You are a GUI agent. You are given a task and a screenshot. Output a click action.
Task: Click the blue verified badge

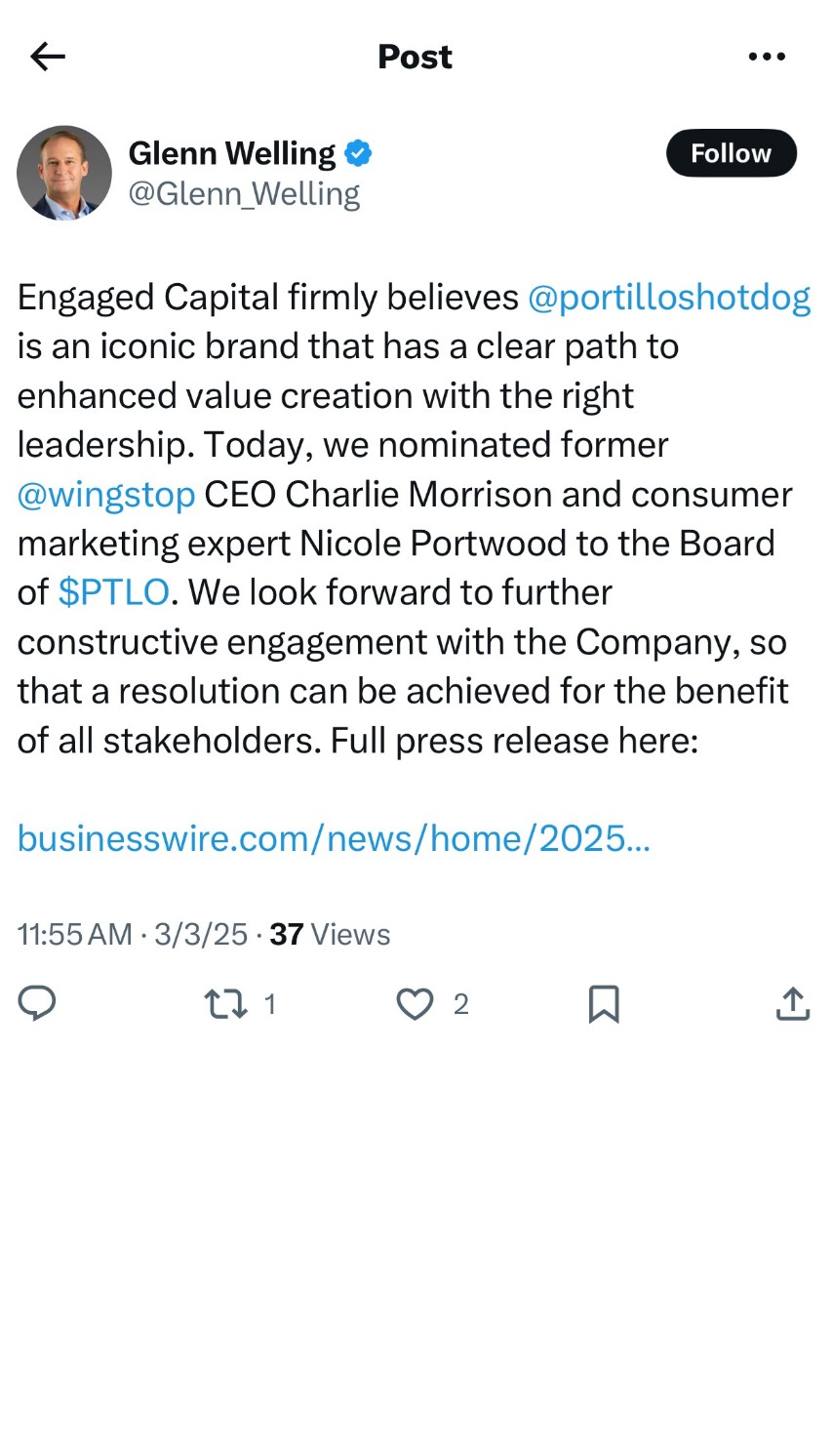(x=359, y=153)
